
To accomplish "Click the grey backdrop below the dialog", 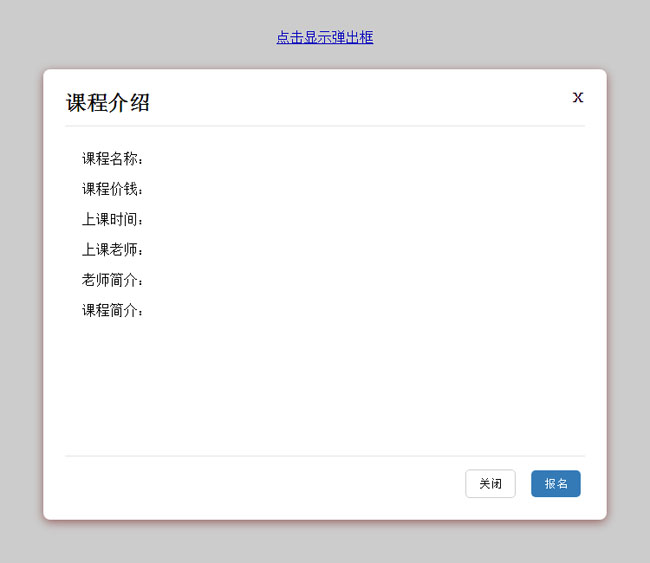I will (x=325, y=542).
